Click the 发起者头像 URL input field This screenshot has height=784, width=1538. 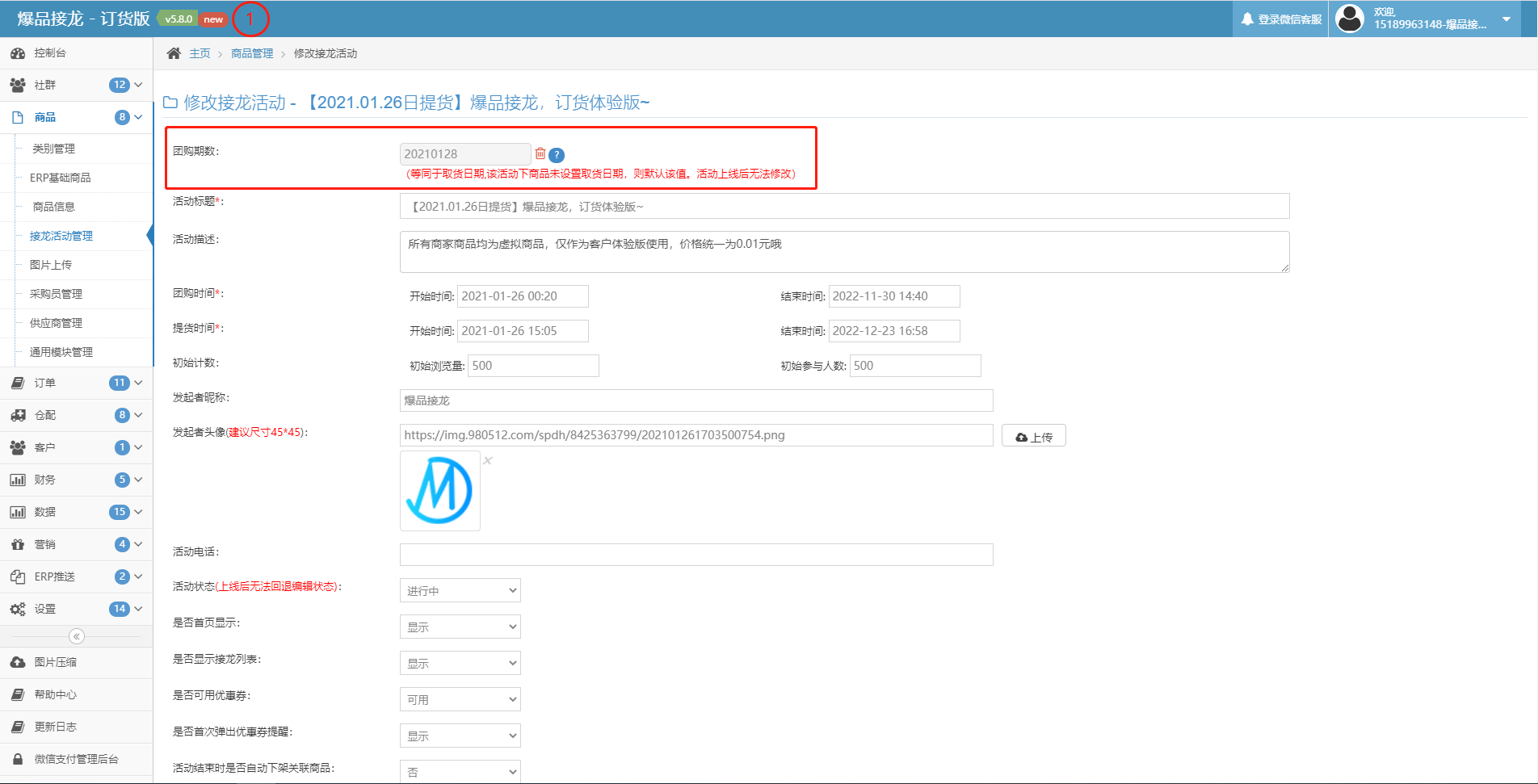(696, 435)
